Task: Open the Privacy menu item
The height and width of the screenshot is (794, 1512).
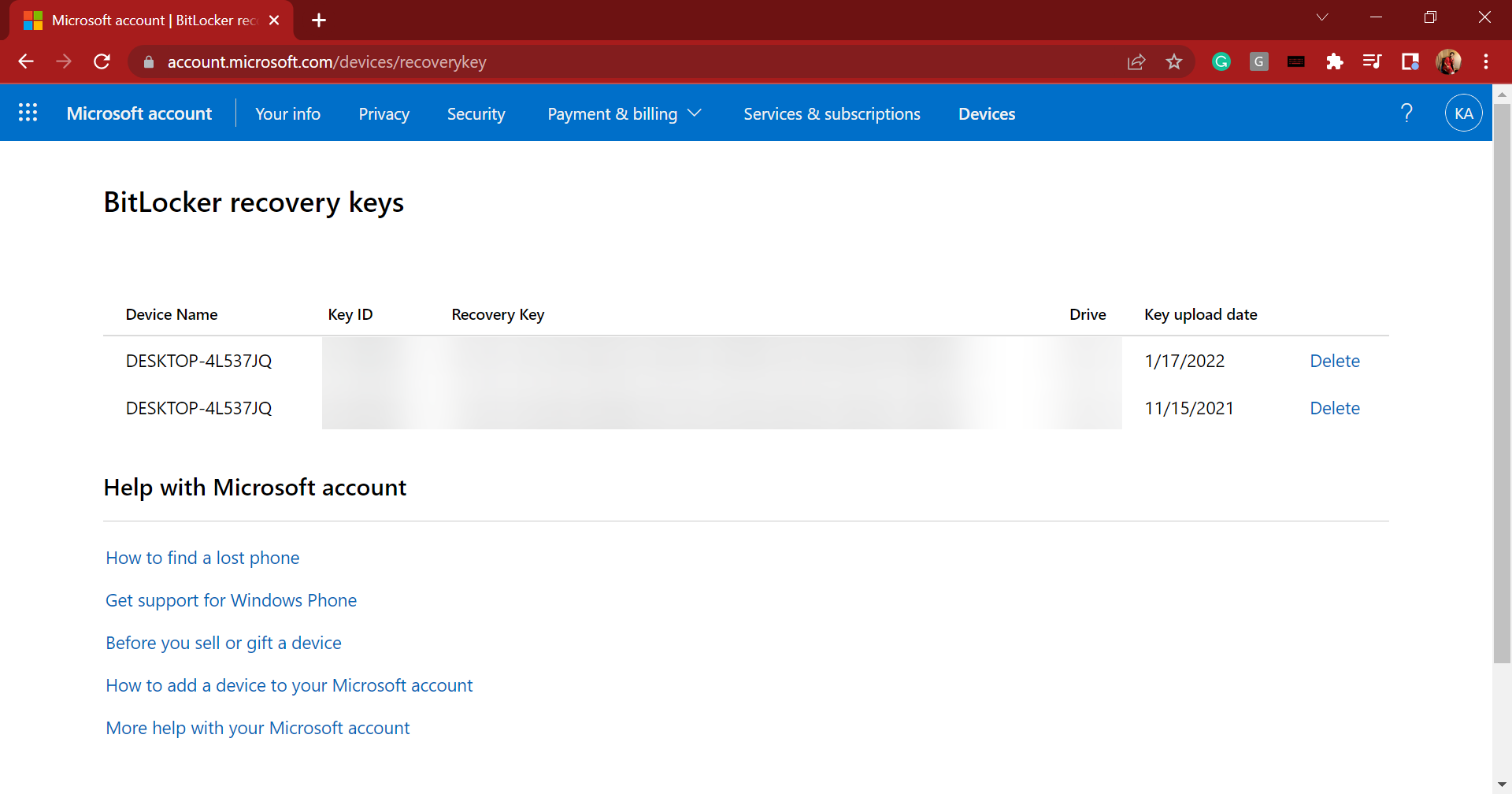Action: click(x=384, y=113)
